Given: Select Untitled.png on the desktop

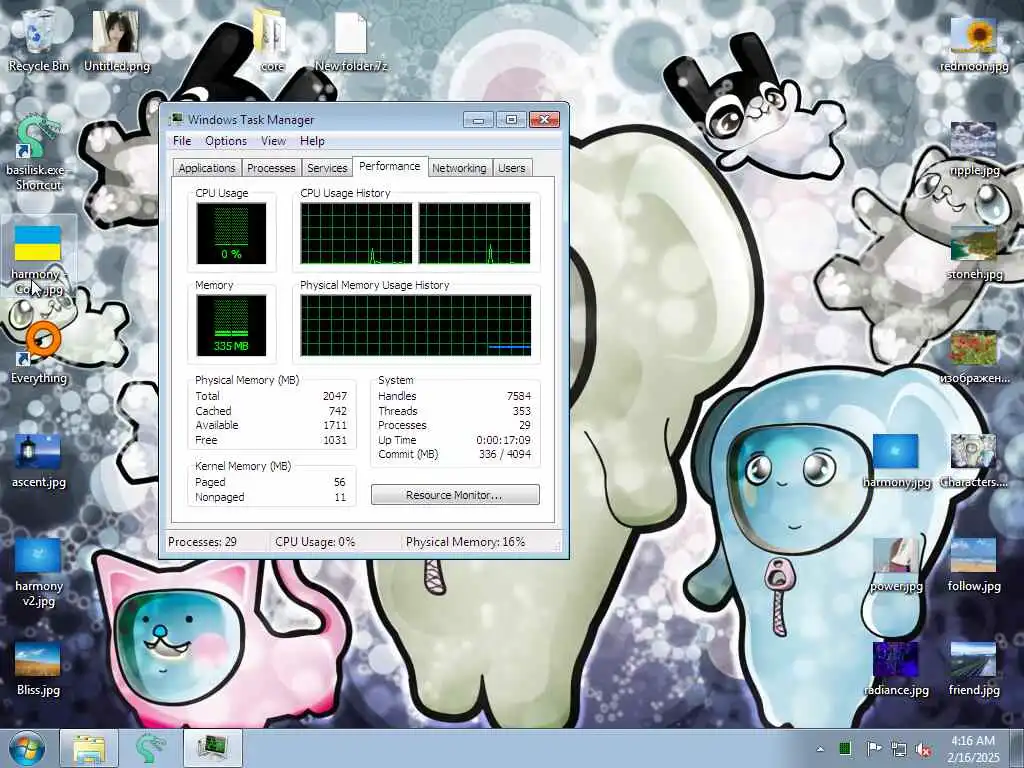Looking at the screenshot, I should [x=116, y=40].
